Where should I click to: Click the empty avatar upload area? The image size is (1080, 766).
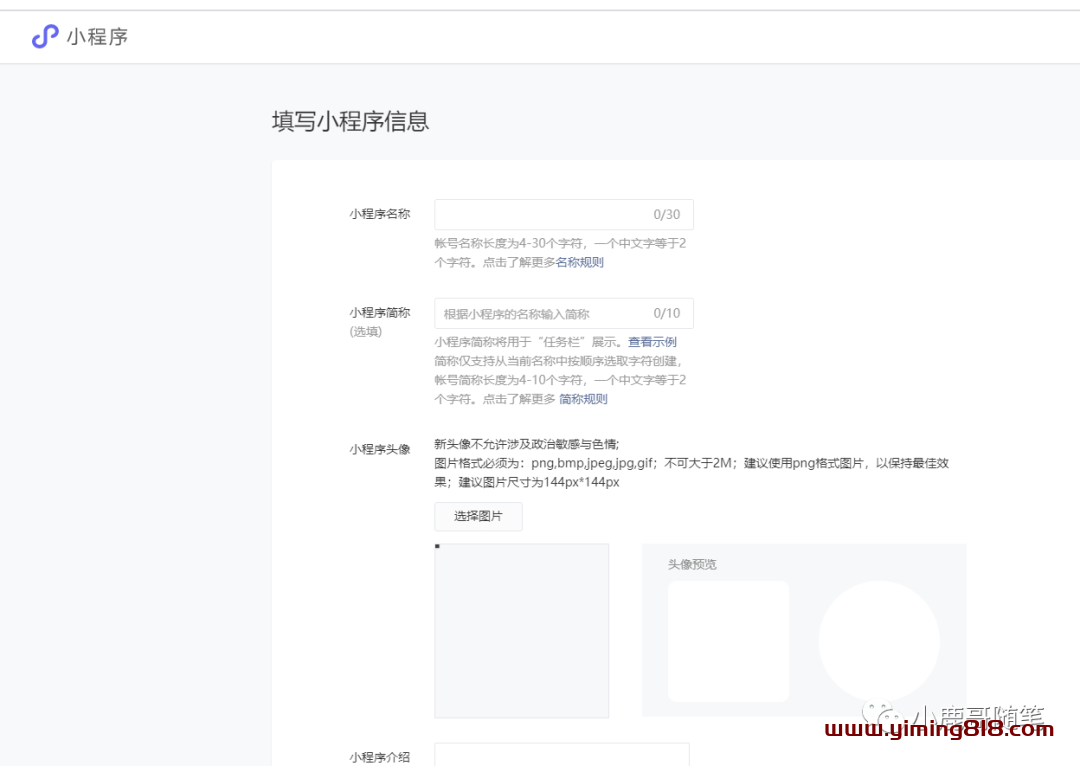521,630
